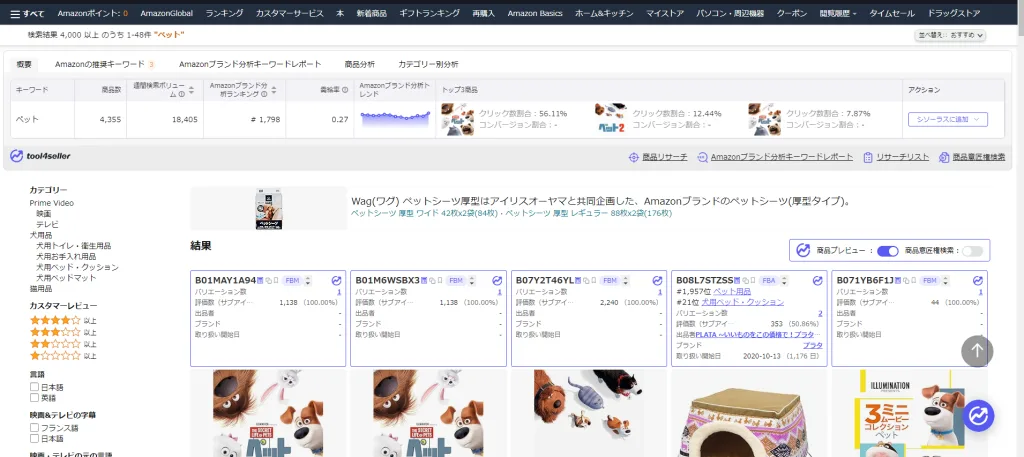Screen dimensions: 1024x457
Task: Enable the 商品意匠権検索 toggle switch
Action: (x=972, y=251)
